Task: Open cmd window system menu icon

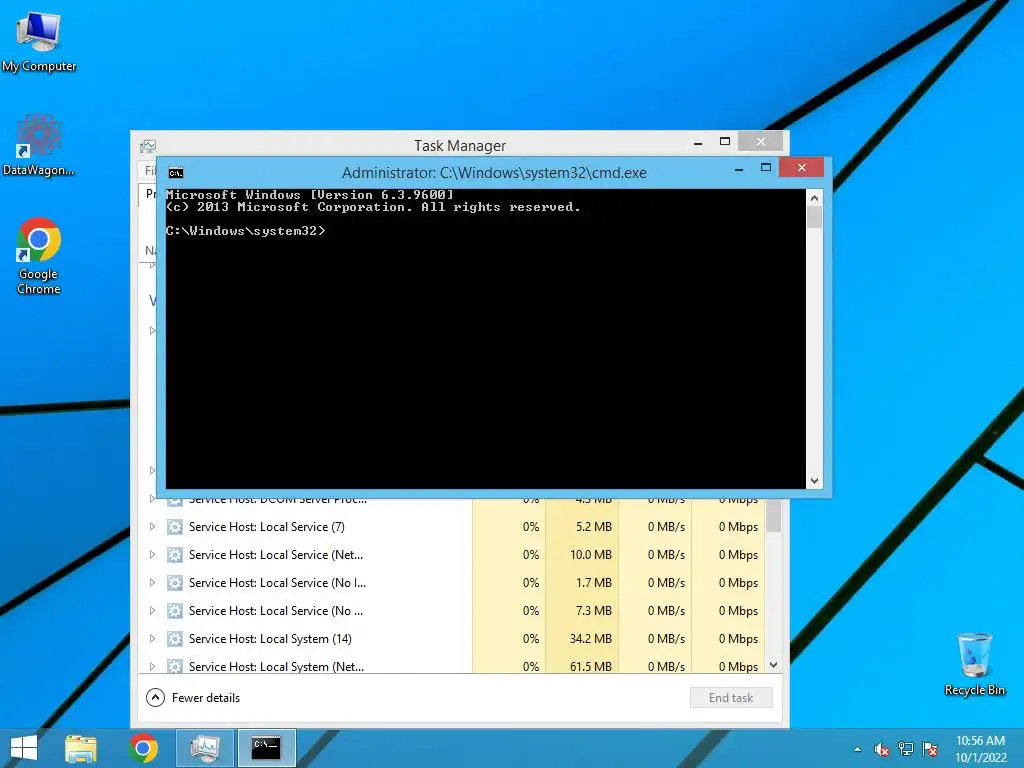Action: [x=176, y=173]
